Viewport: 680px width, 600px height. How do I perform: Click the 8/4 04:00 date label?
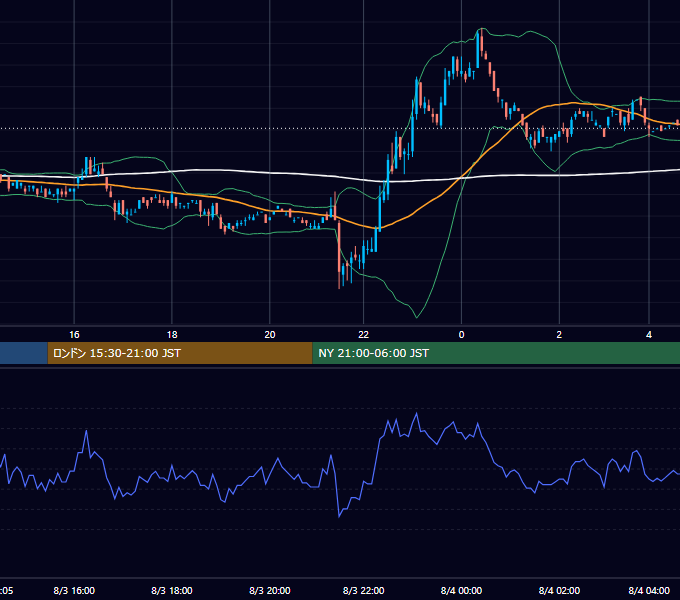649,590
